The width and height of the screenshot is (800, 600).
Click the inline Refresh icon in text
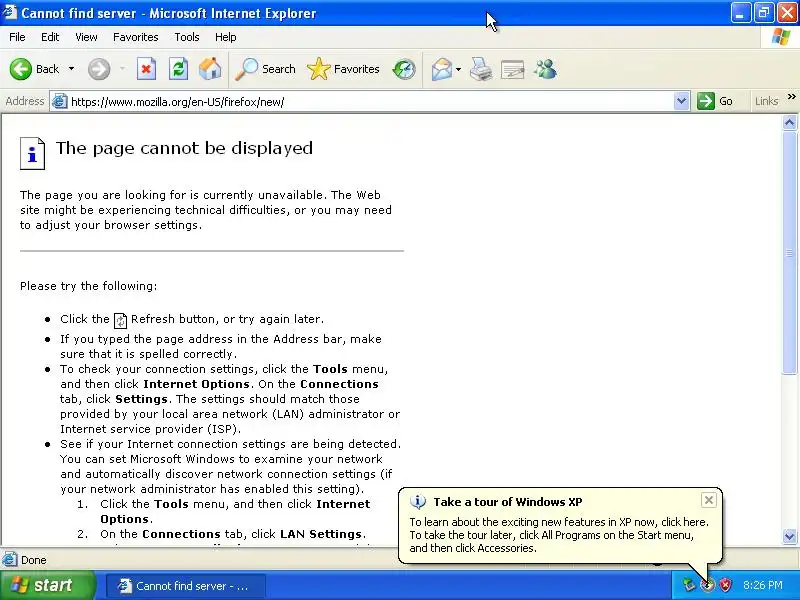120,320
